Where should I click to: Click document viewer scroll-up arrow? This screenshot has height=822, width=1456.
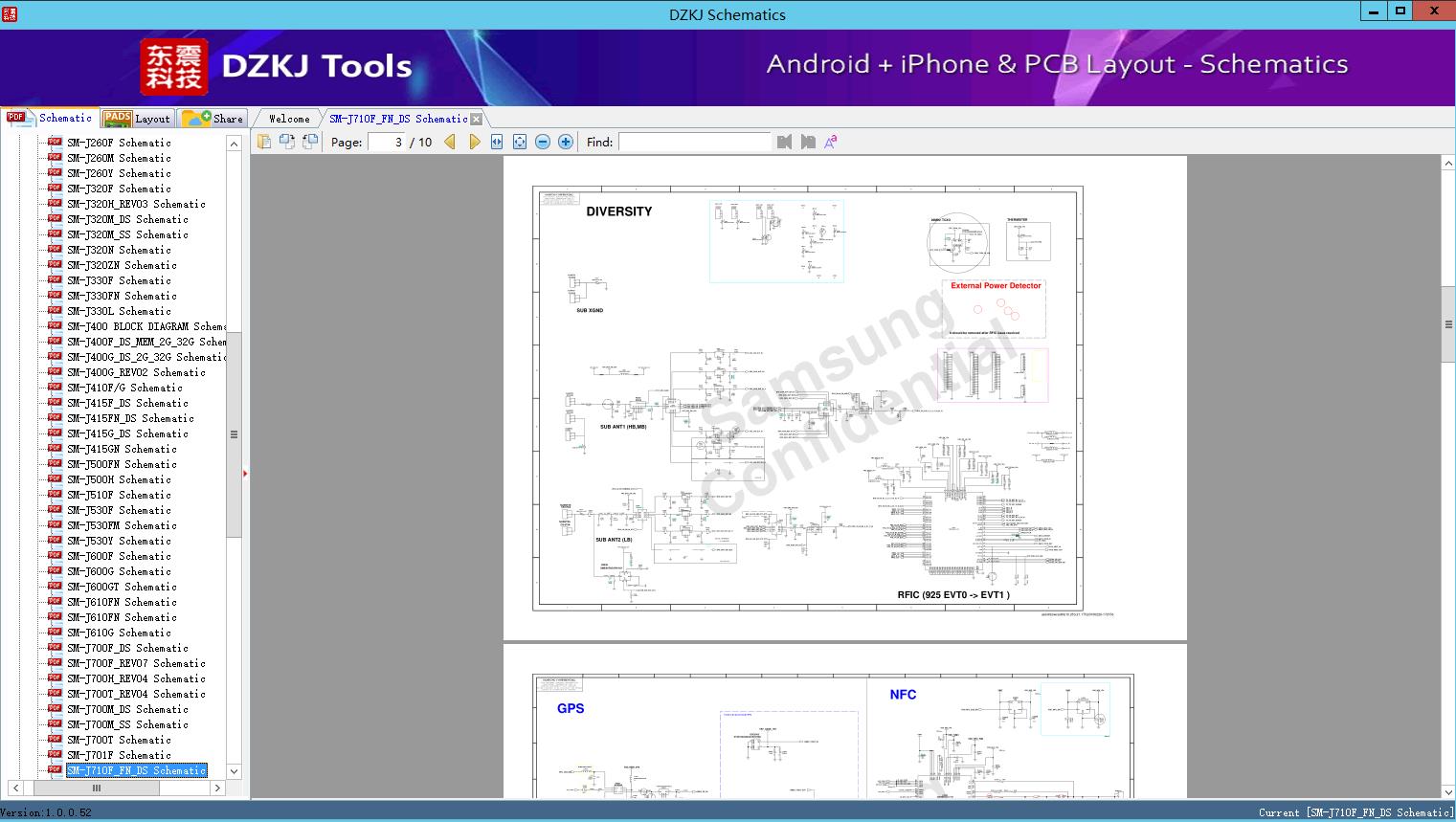[x=1448, y=164]
